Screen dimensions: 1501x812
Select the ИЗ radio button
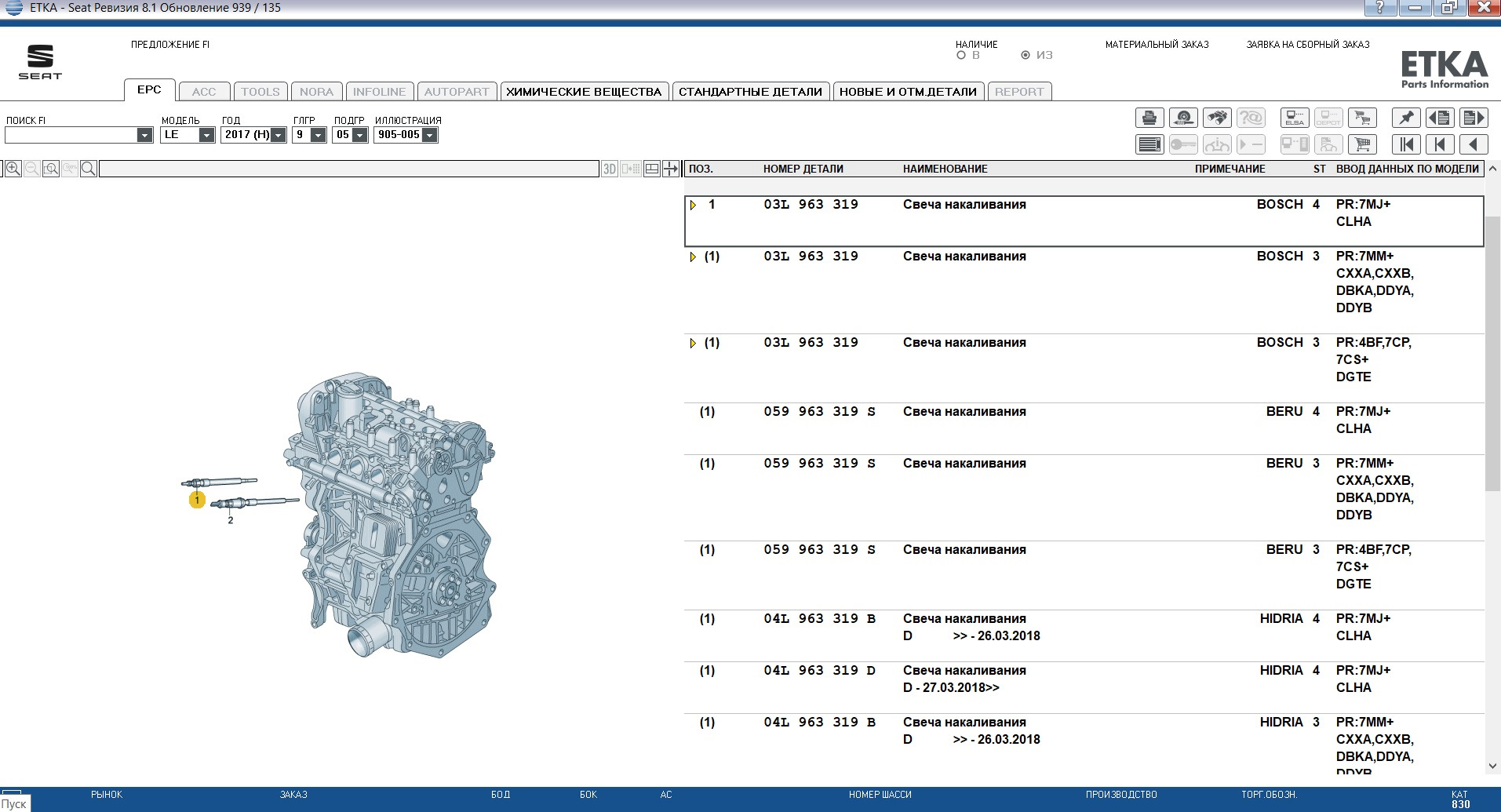(1026, 55)
